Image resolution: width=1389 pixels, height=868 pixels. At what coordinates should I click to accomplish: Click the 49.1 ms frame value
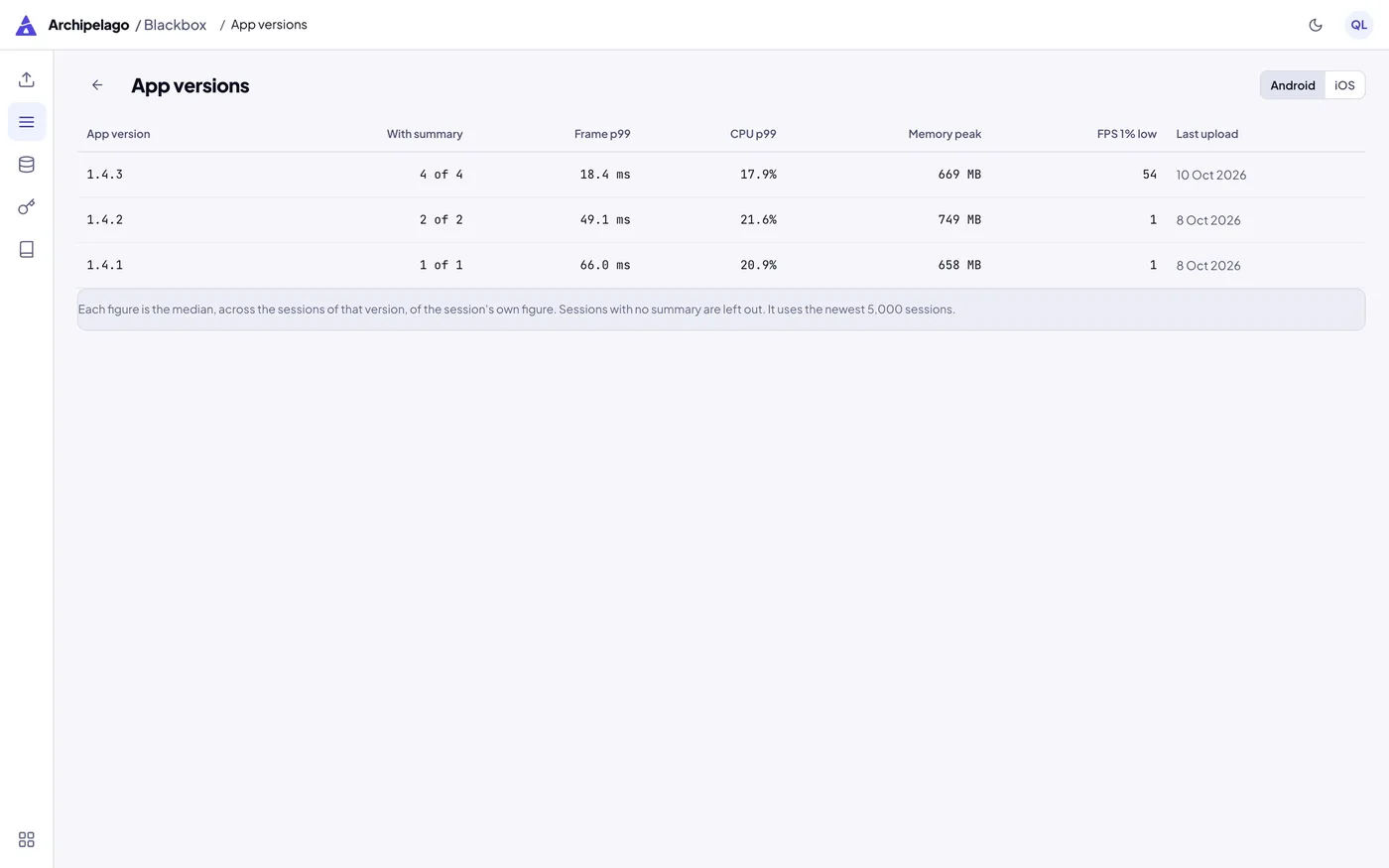605,220
